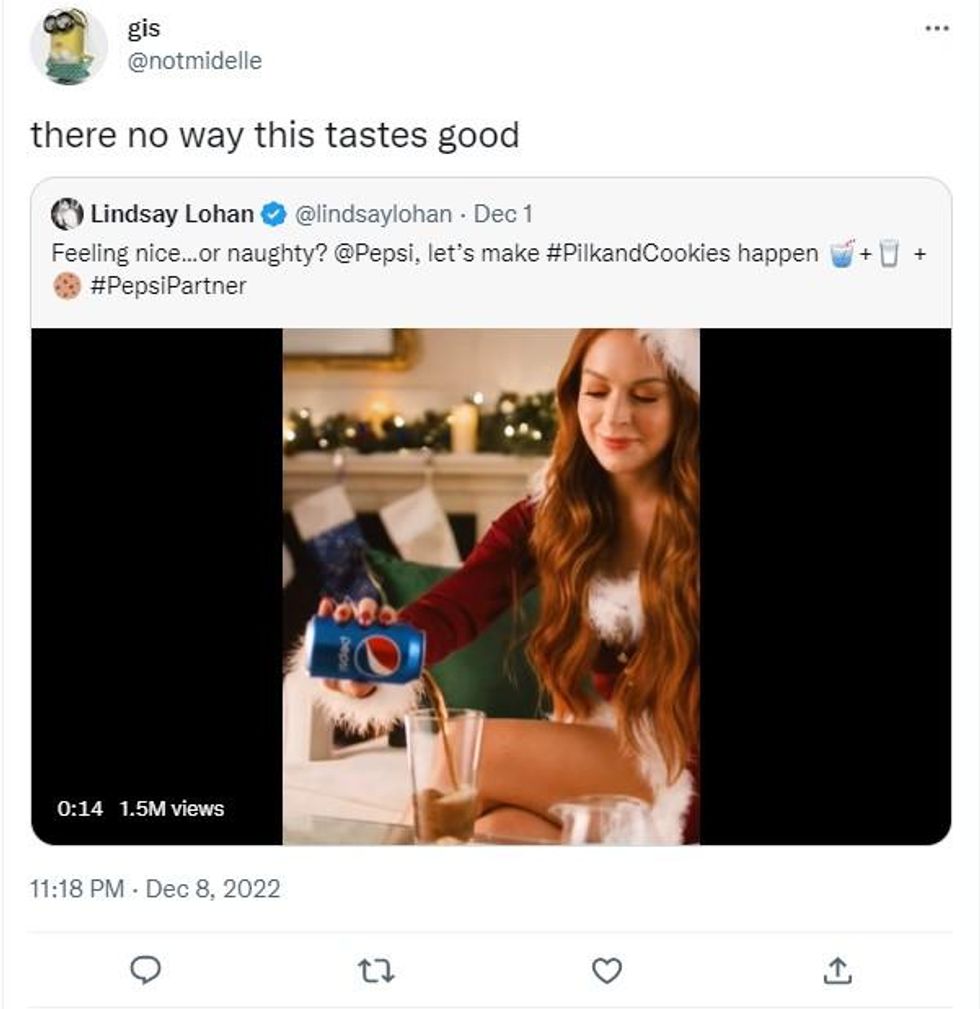Image resolution: width=980 pixels, height=1009 pixels.
Task: Open Lindsay Lohan's name in quoted tweet
Action: point(171,214)
